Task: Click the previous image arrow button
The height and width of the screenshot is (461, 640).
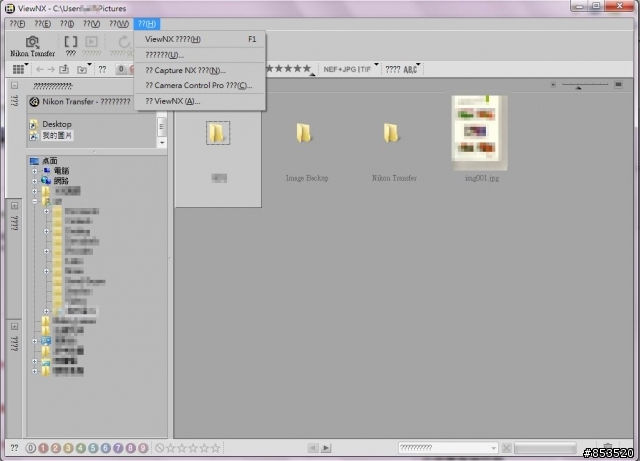Action: tap(313, 448)
